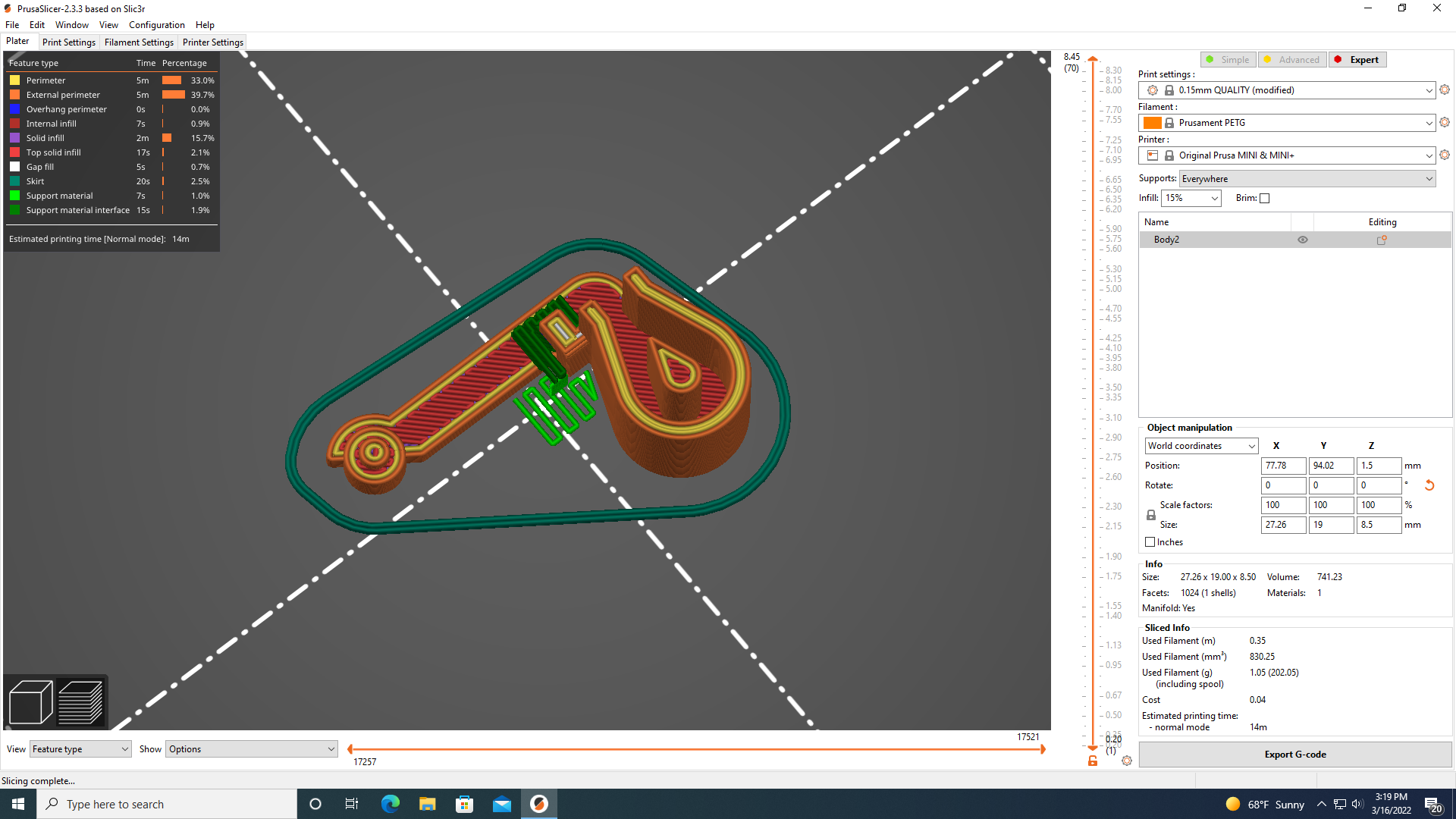
Task: Click the lock icon next to Prusament PETG filament
Action: 1169,122
